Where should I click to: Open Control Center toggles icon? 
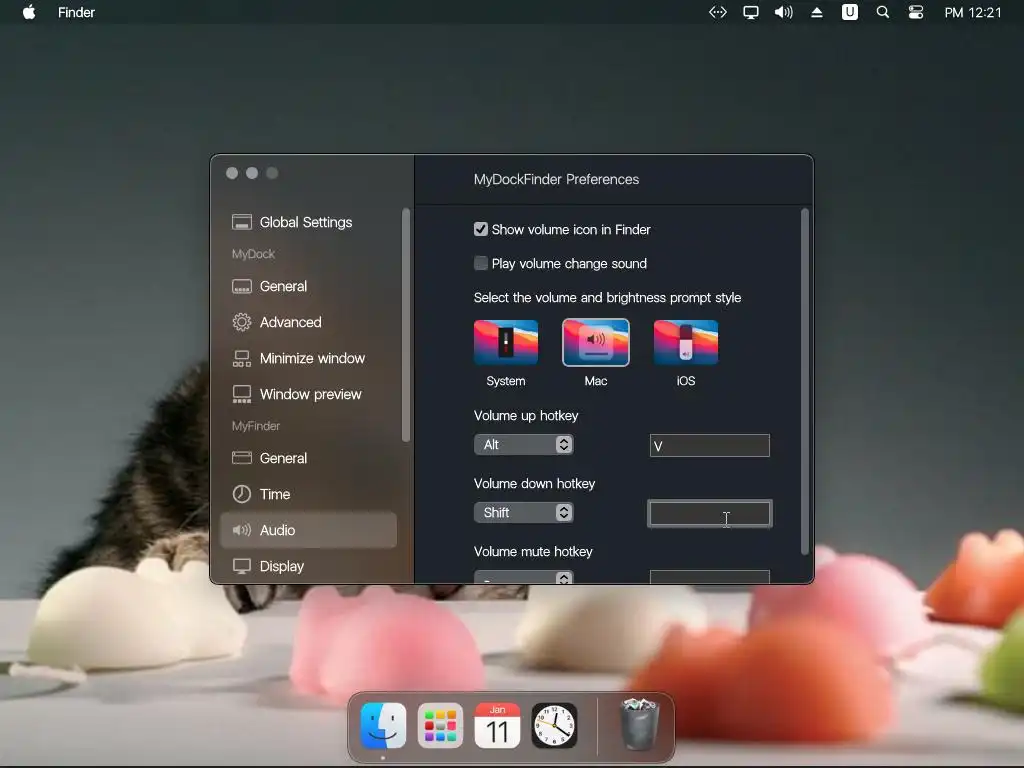916,12
